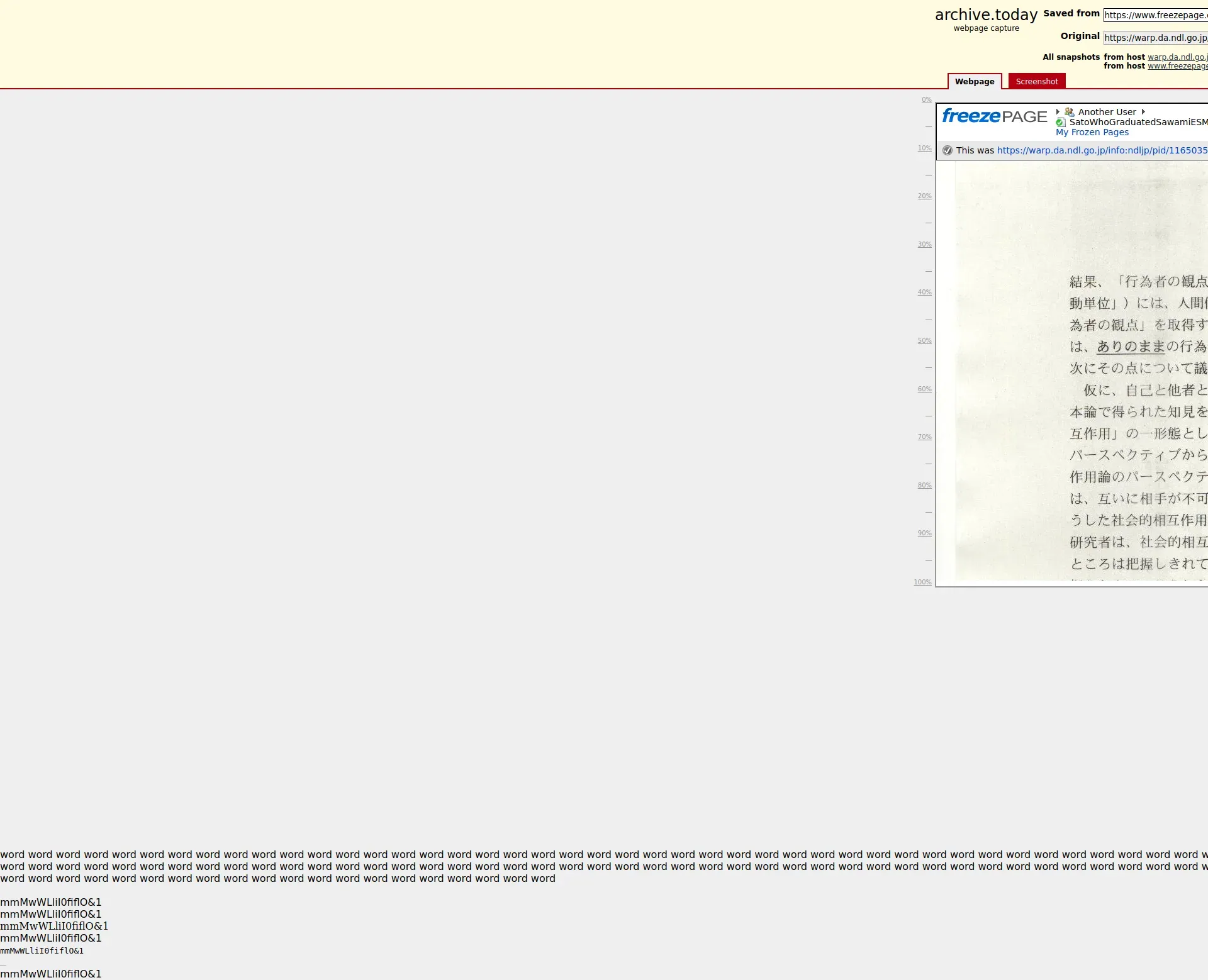Click the archive.today site logo
This screenshot has height=980, width=1208.
(x=986, y=15)
